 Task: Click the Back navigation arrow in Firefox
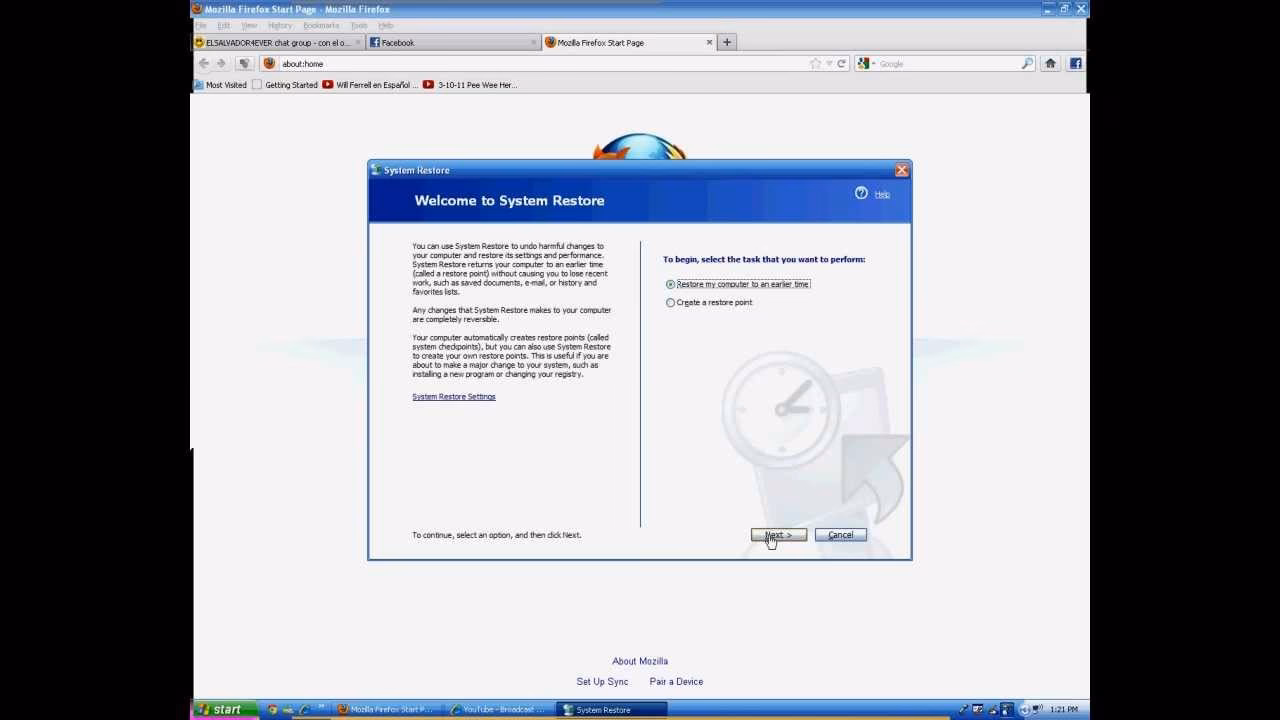tap(203, 63)
